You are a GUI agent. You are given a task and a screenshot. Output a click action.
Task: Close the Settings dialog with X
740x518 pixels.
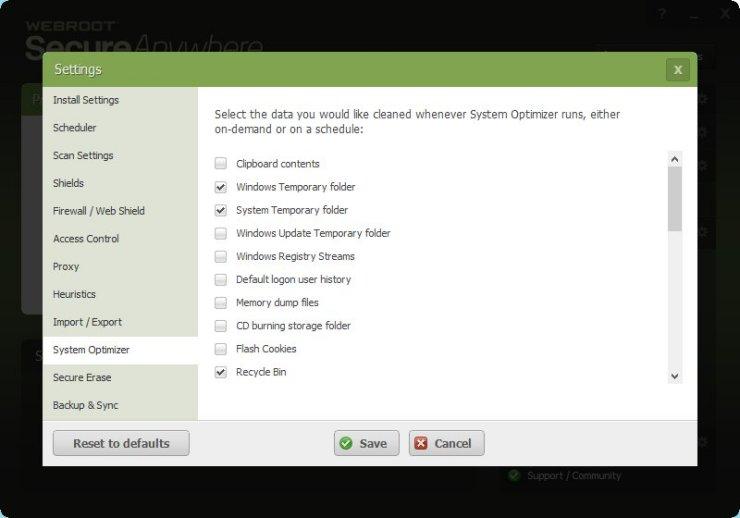678,70
